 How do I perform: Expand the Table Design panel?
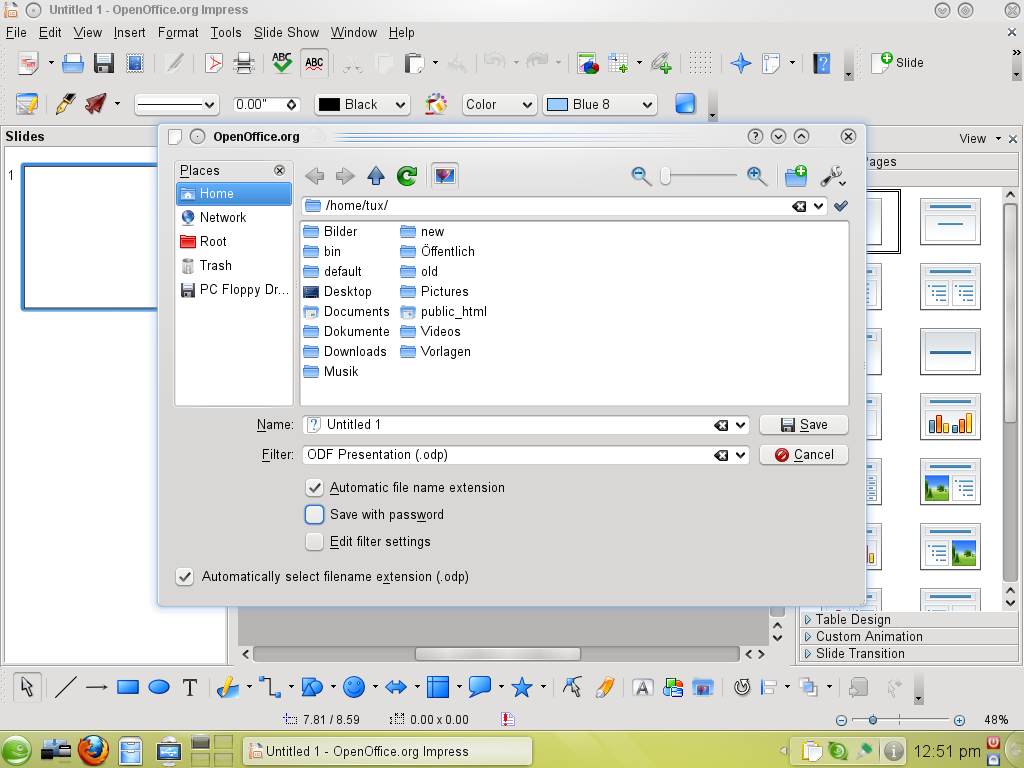[909, 619]
